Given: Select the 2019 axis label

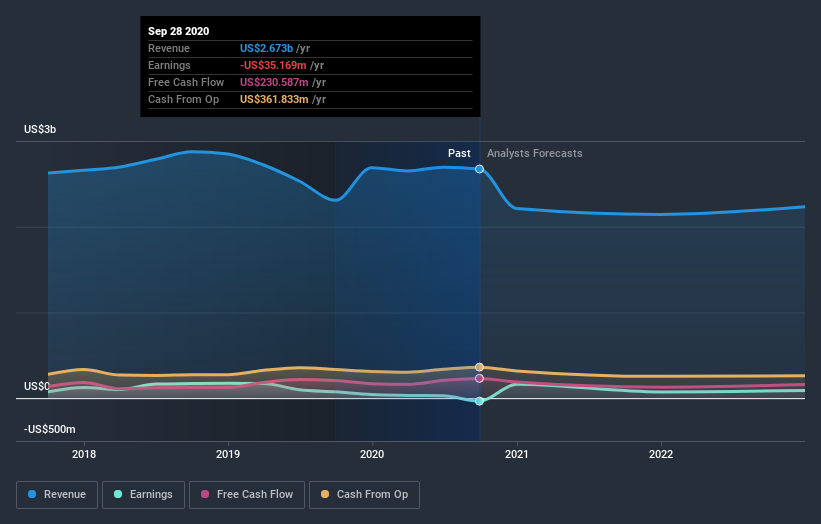Looking at the screenshot, I should click(x=228, y=454).
